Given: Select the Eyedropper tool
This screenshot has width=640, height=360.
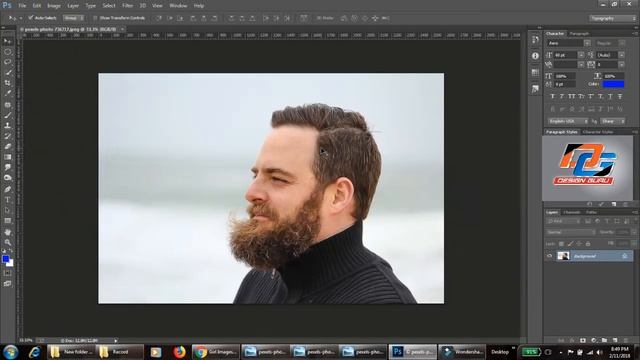Looking at the screenshot, I should click(7, 93).
